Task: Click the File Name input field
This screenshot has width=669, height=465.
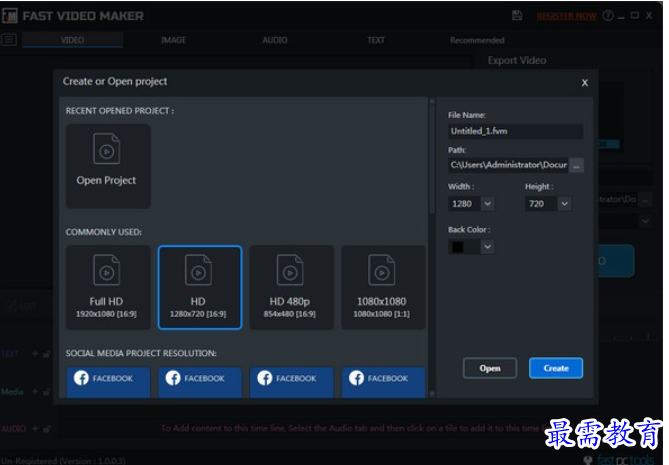Action: 515,131
